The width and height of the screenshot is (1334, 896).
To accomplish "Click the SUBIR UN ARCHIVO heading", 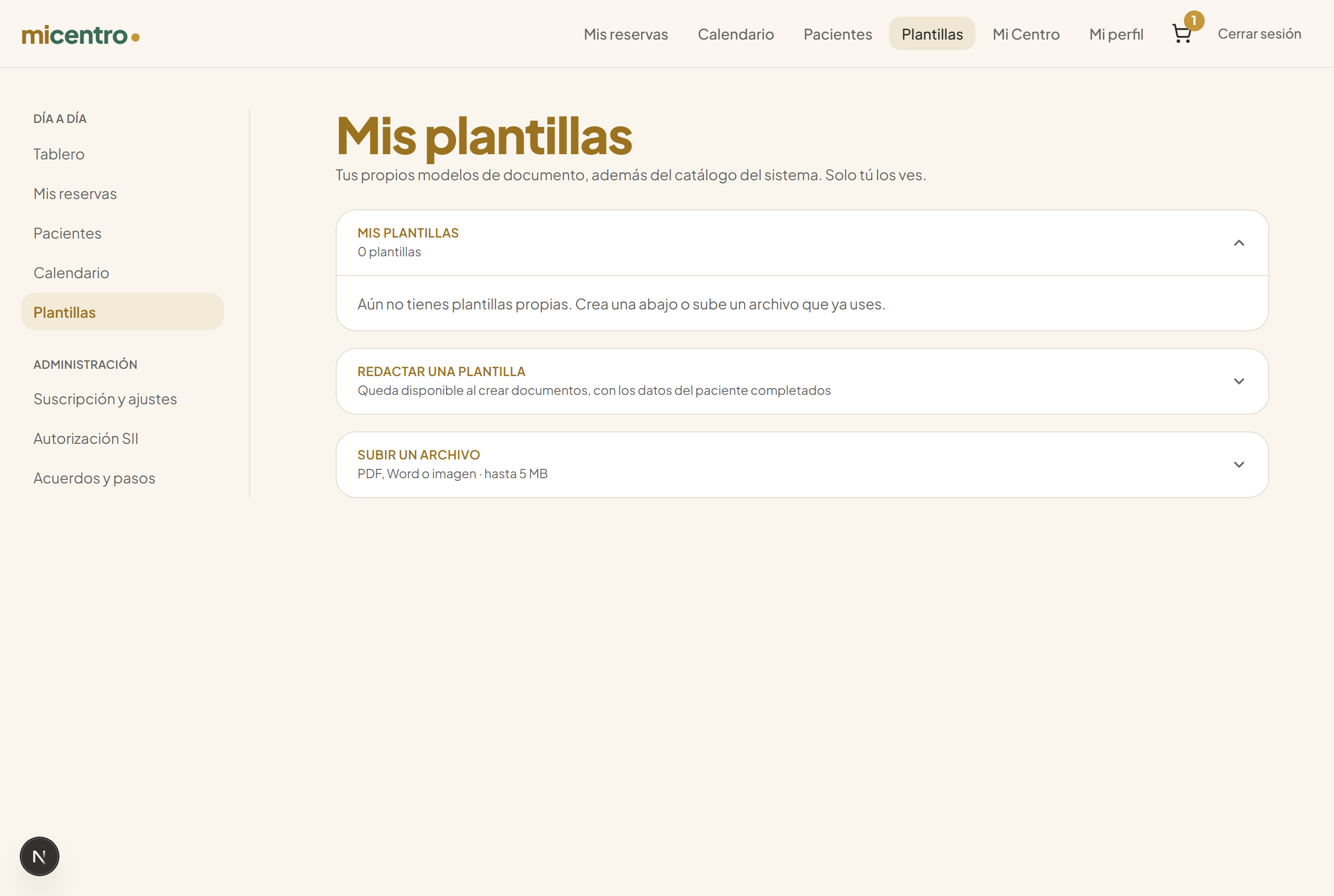I will 418,455.
